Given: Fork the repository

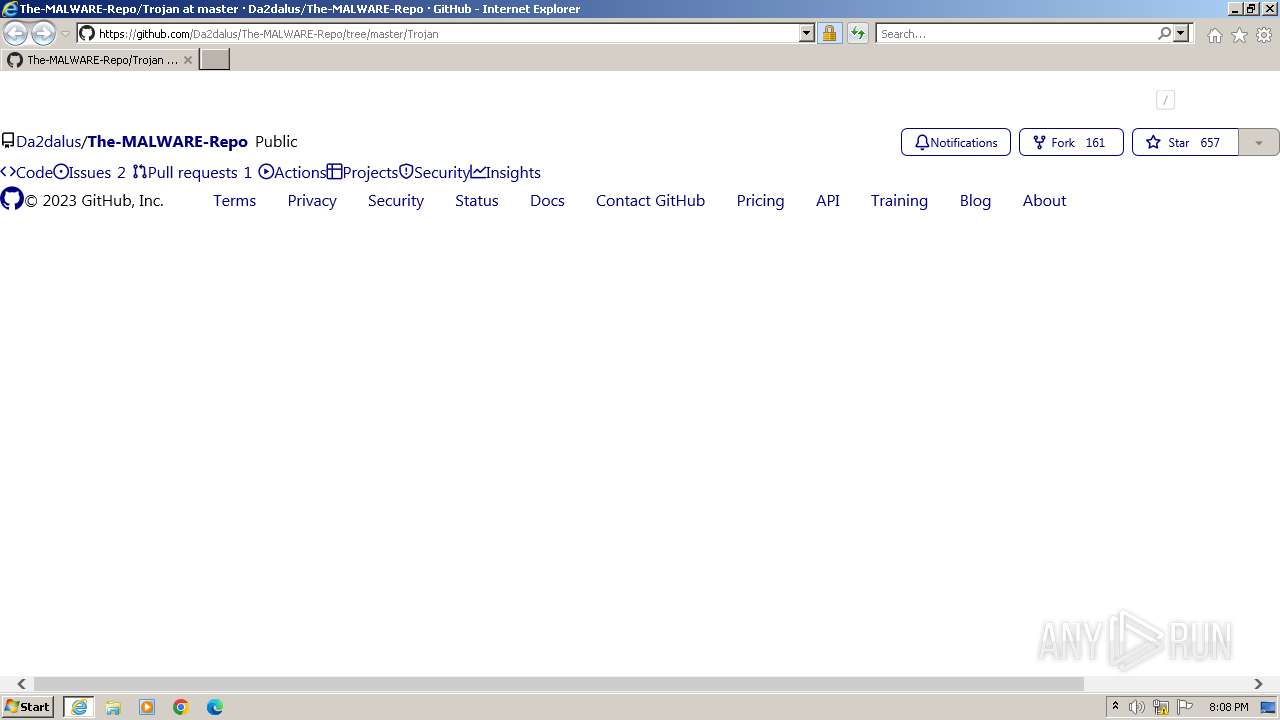Looking at the screenshot, I should [x=1071, y=142].
